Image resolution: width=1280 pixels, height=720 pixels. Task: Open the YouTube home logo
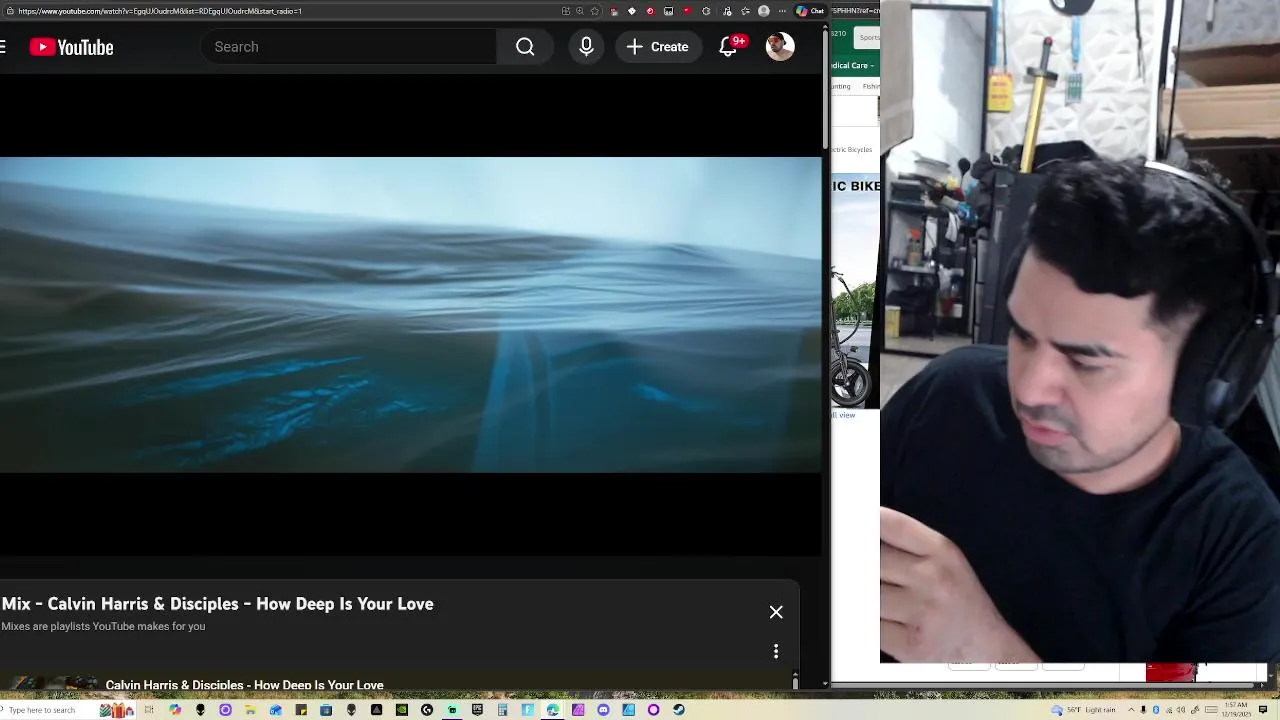(71, 47)
